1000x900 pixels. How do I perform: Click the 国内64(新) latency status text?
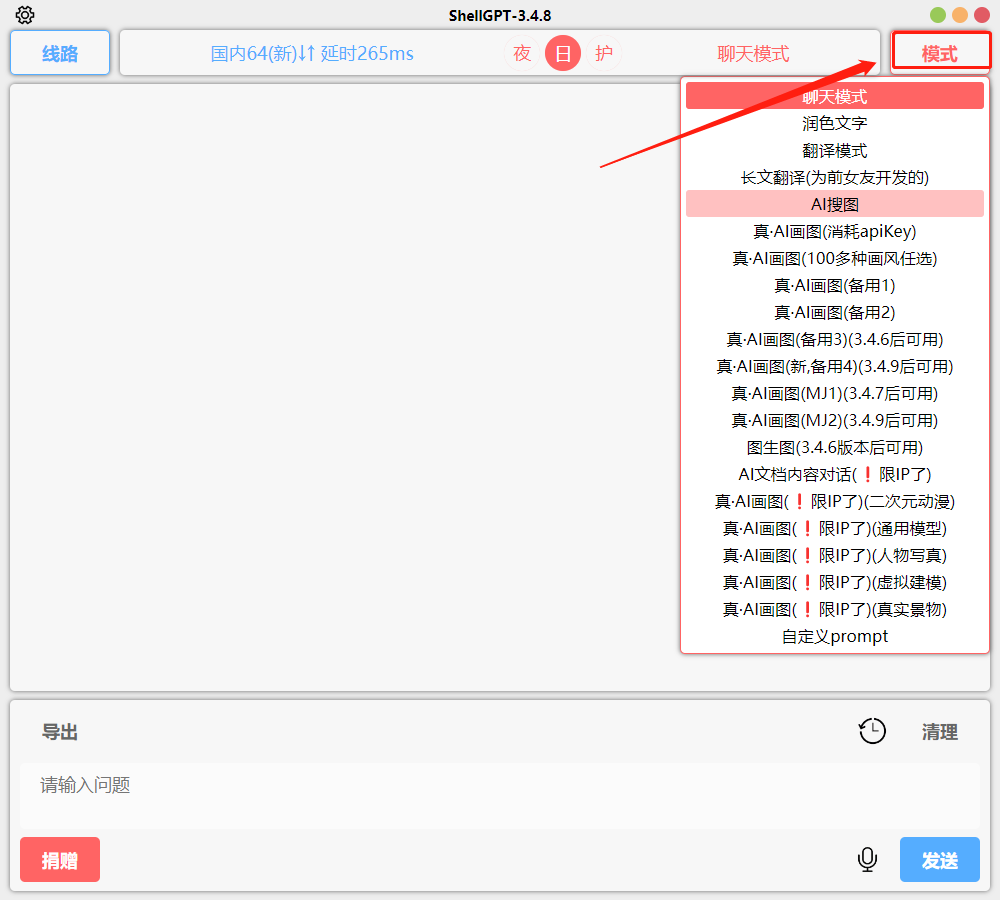[312, 54]
